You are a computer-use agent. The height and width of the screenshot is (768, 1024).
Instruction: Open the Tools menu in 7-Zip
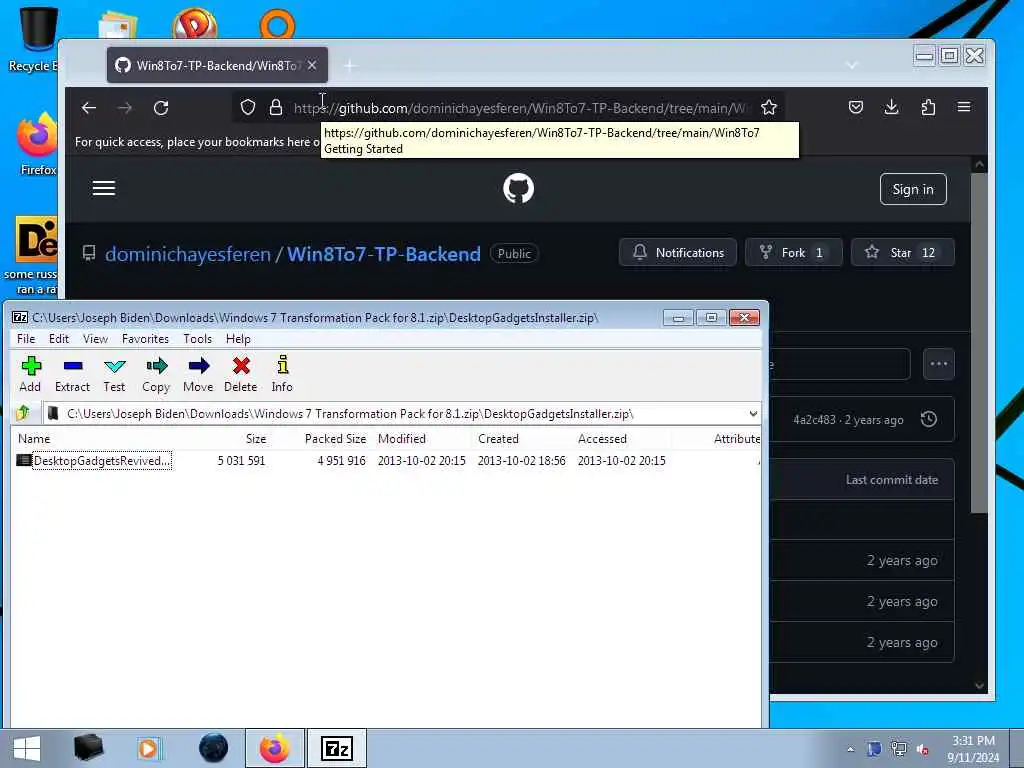coord(197,339)
